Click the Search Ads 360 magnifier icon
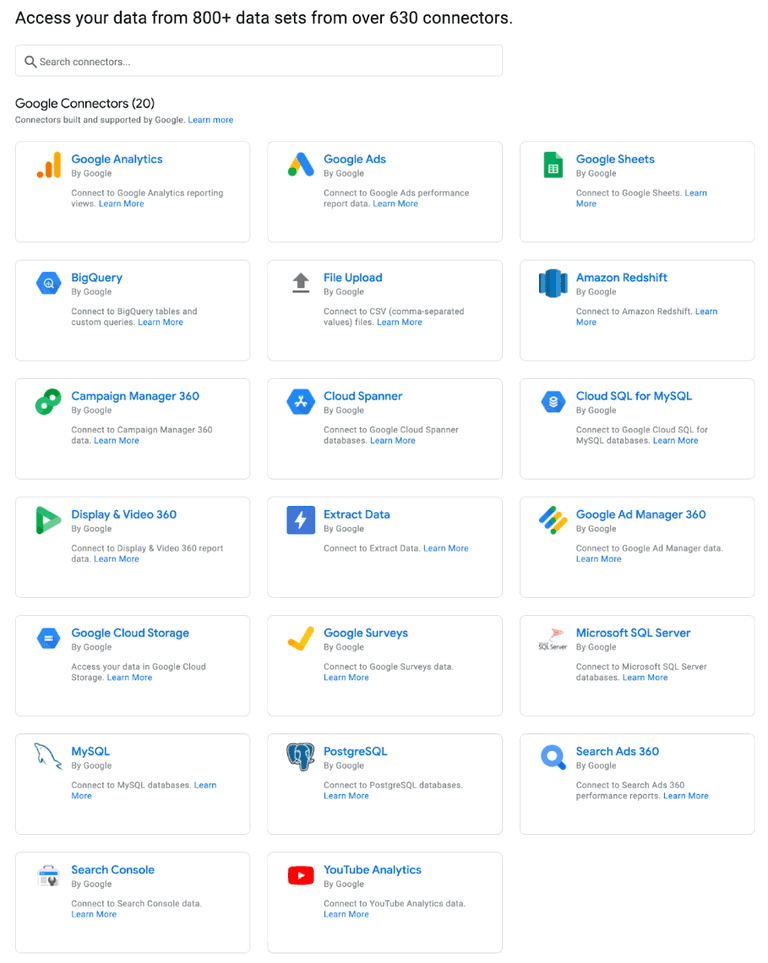768x963 pixels. click(x=553, y=757)
